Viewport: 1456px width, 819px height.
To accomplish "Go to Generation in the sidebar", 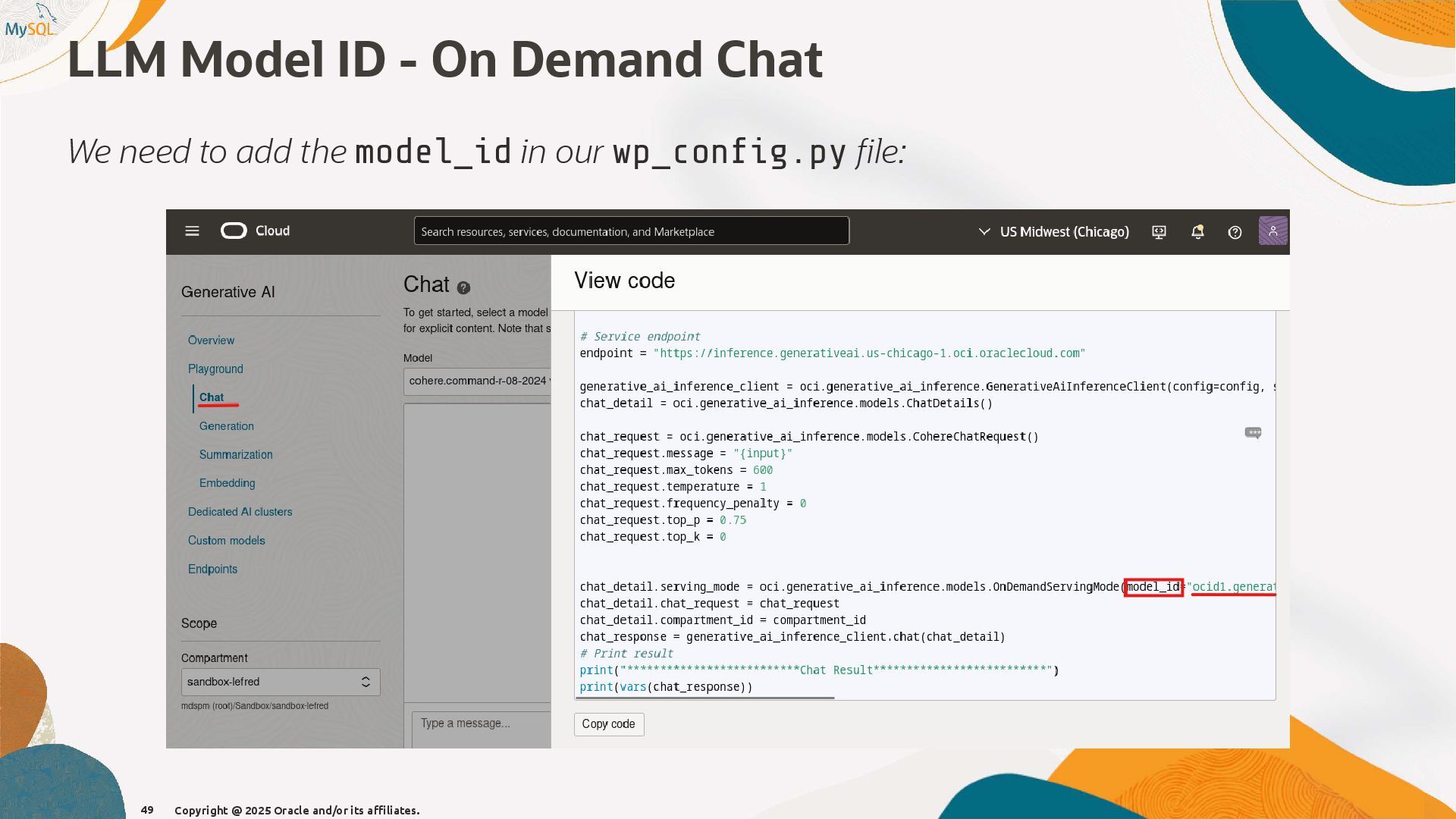I will [226, 426].
